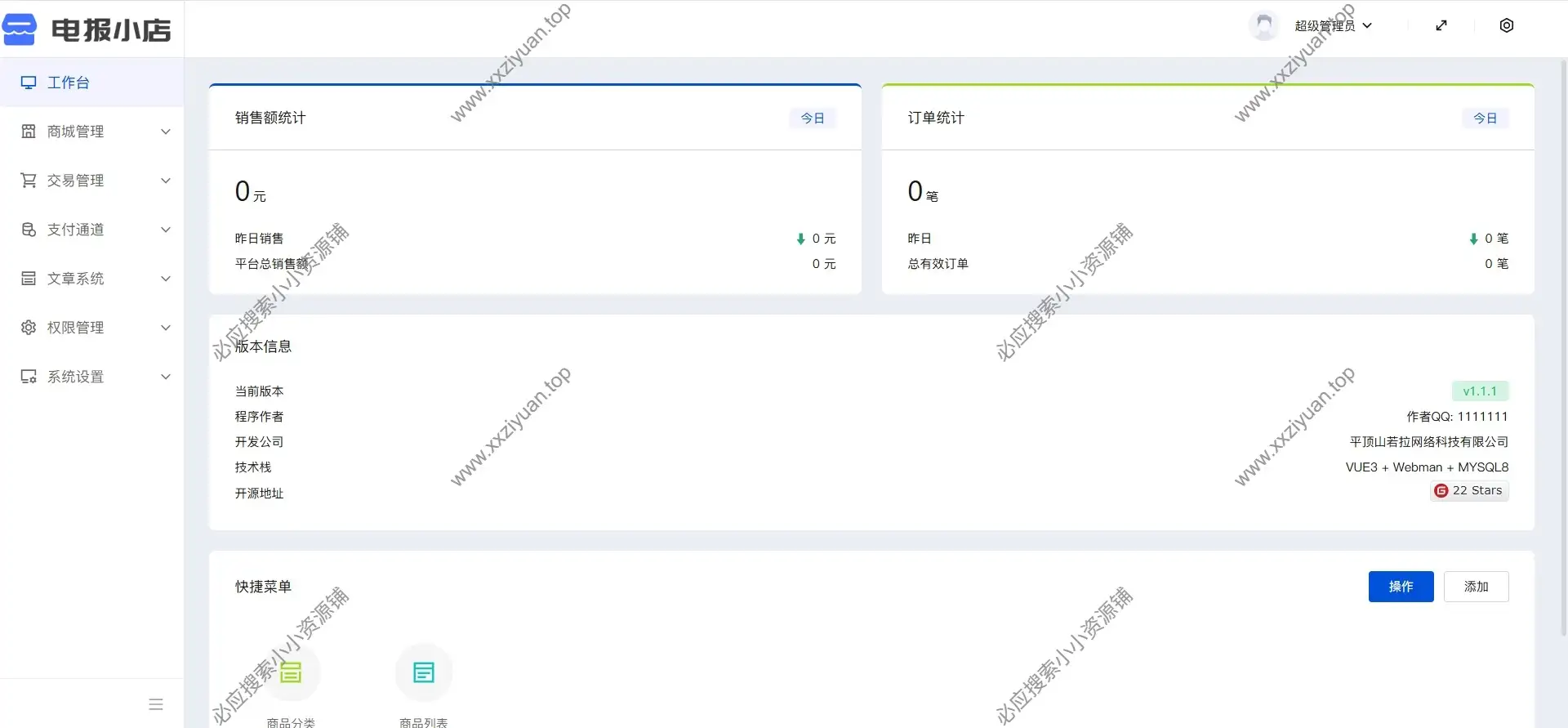This screenshot has height=728, width=1568.
Task: Collapse the sidebar using the hamburger icon
Action: 156,704
